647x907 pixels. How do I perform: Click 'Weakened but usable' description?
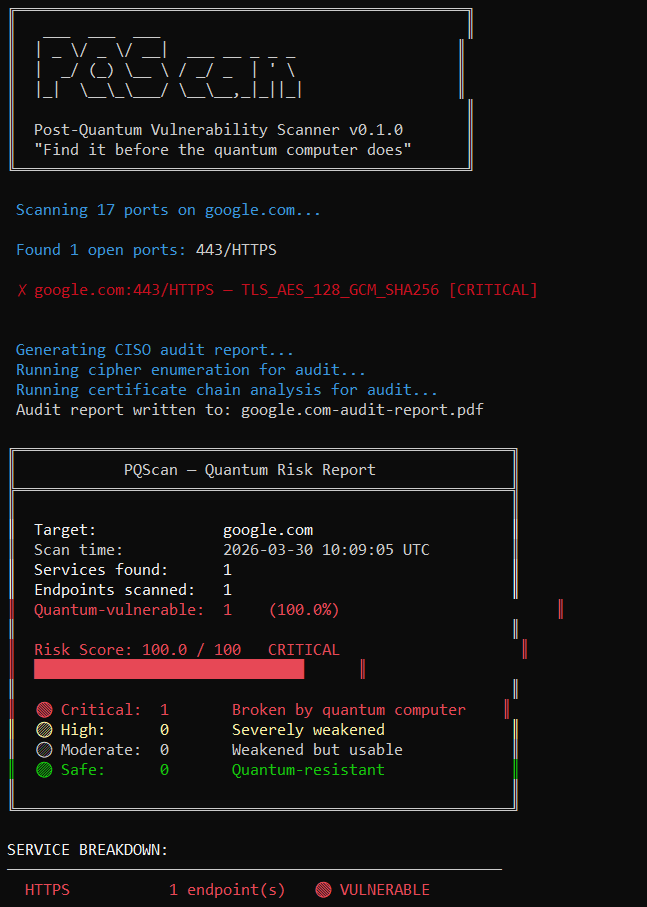[317, 750]
